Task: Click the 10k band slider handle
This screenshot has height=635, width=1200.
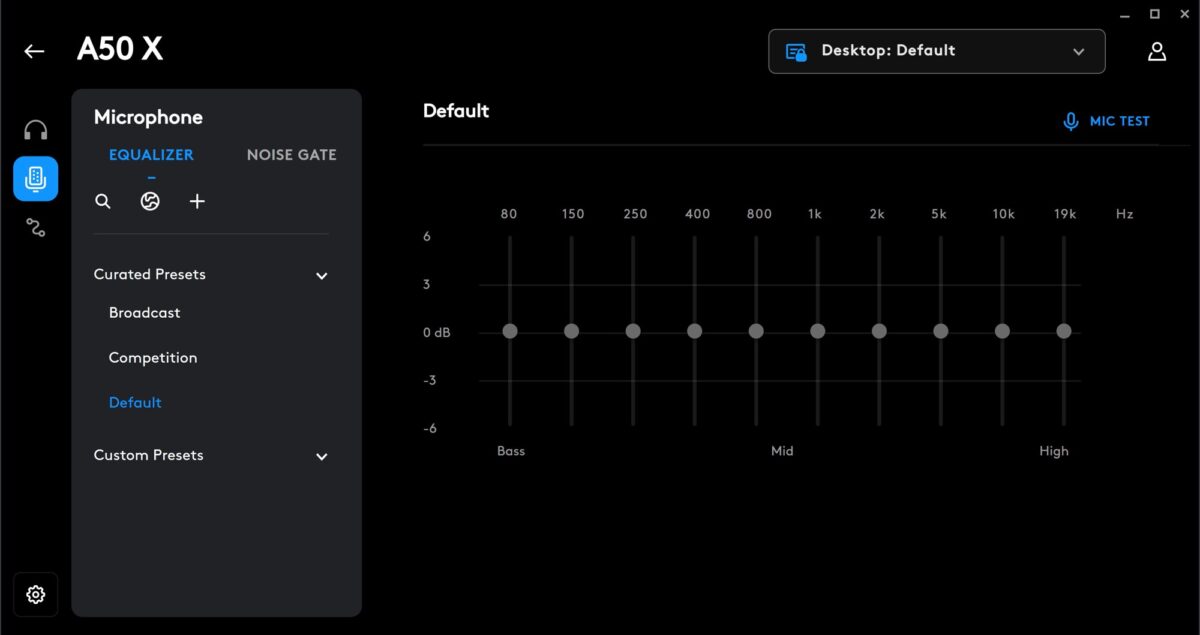Action: click(x=1002, y=331)
